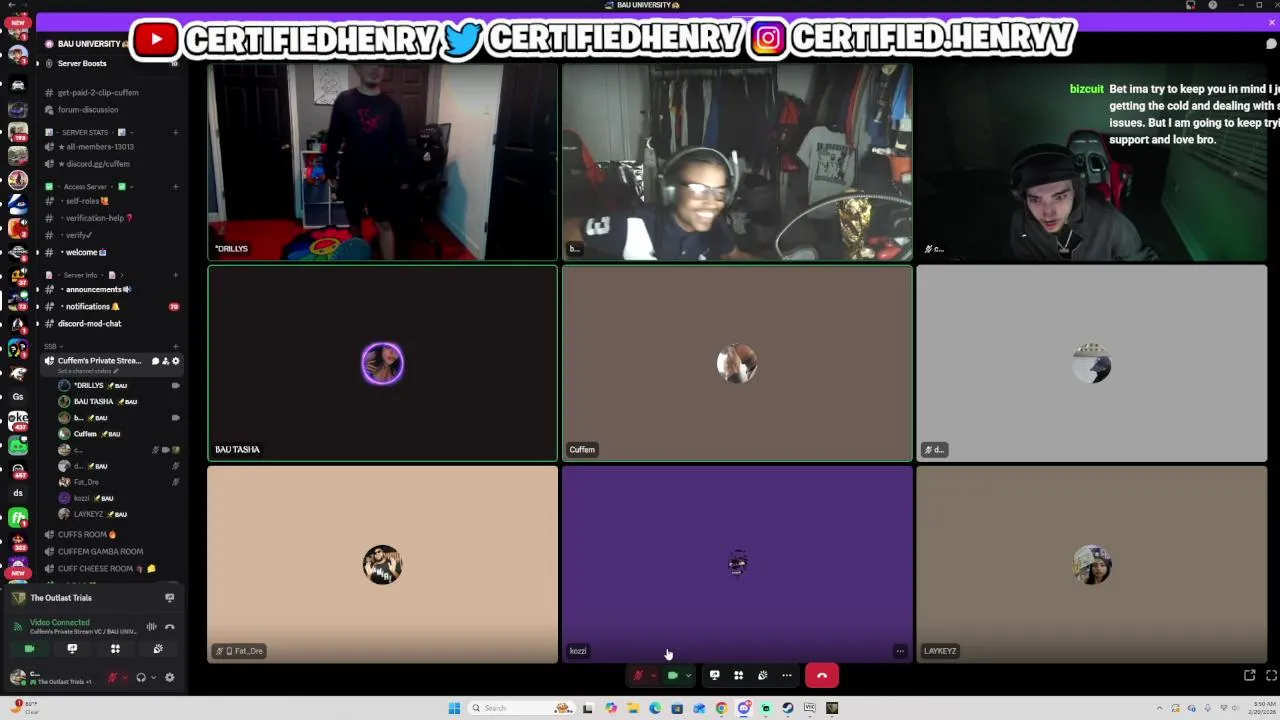Stream The Outlast Trials game
Viewport: 1280px width, 720px height.
[169, 598]
